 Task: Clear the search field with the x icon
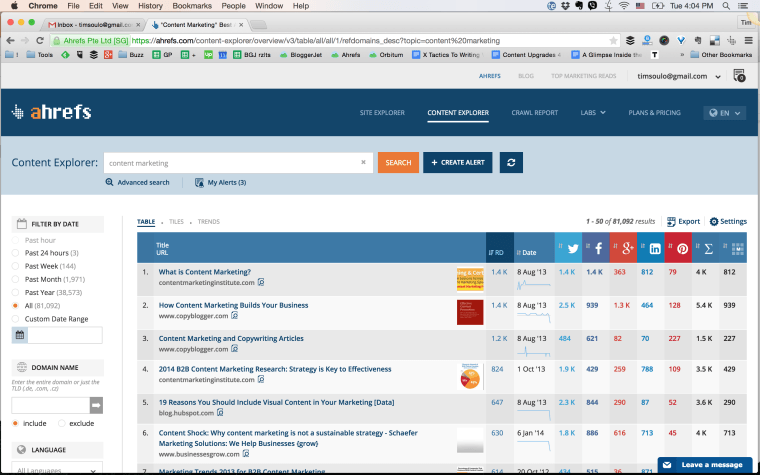[363, 163]
